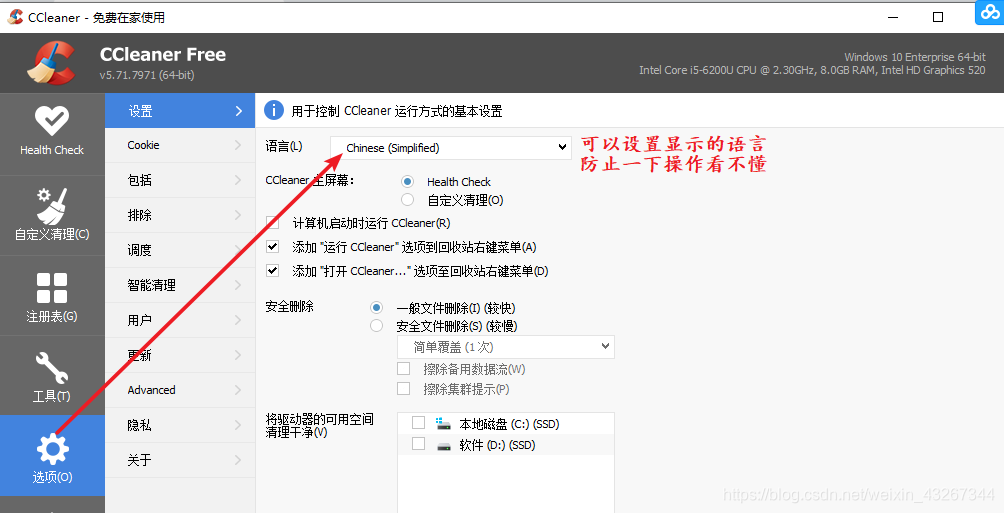Expand the 设置 menu chevron

coord(239,111)
